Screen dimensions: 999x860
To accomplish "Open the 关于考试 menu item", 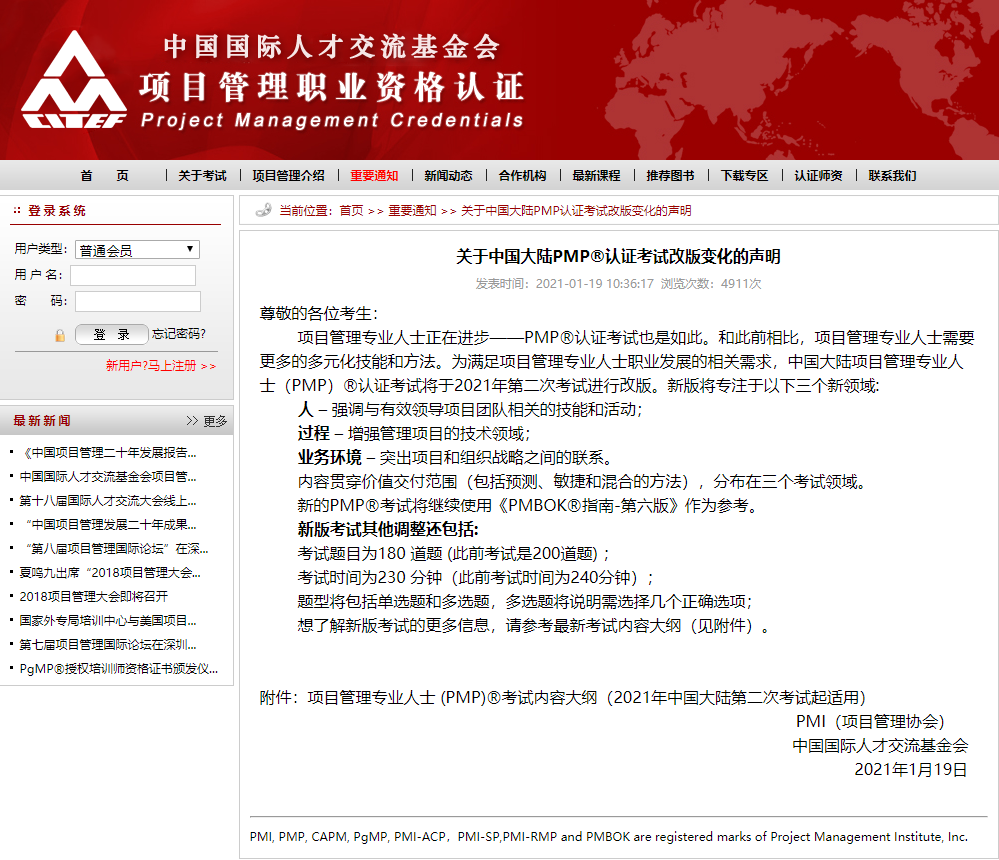I will (202, 176).
